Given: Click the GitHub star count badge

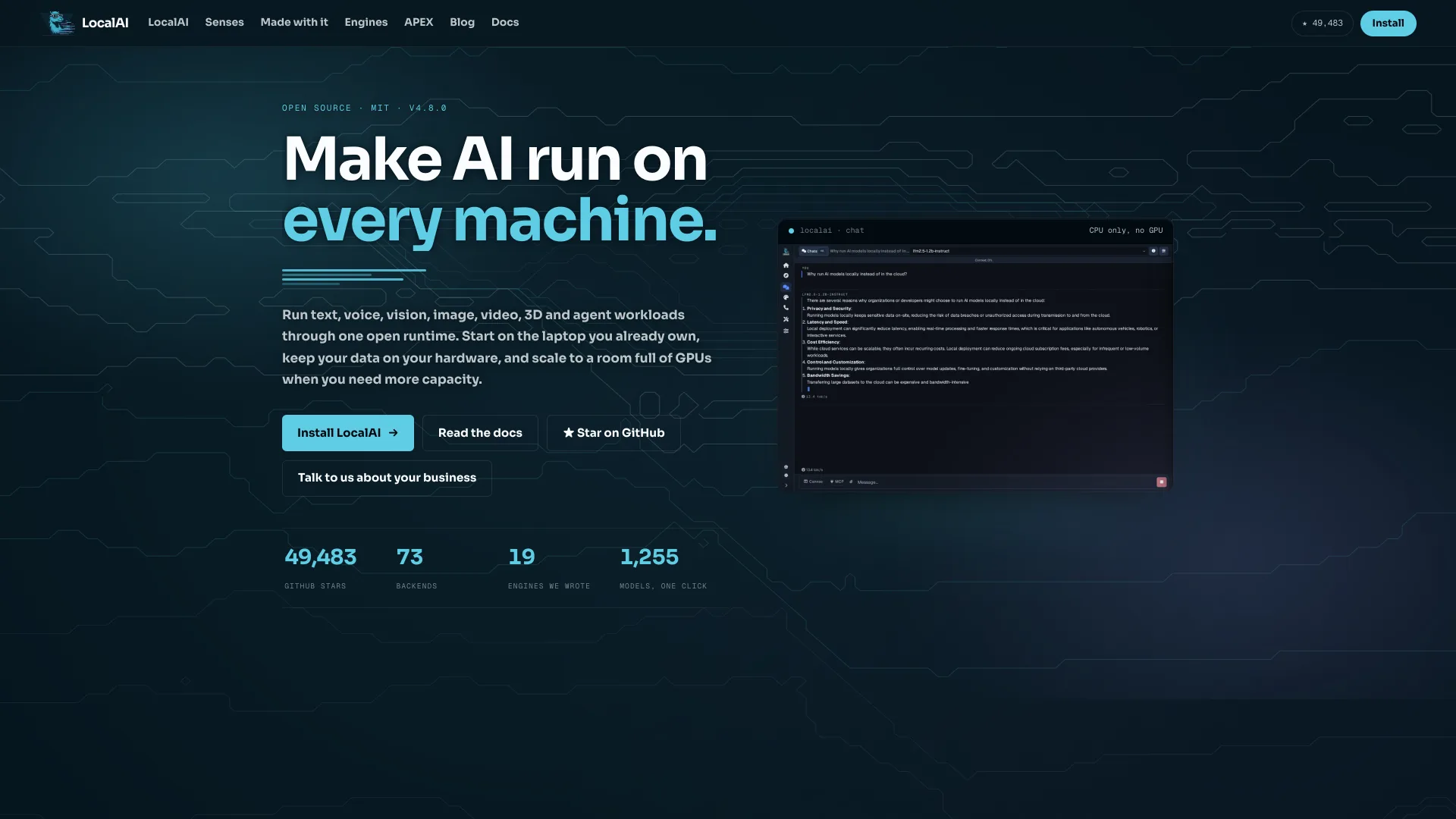Looking at the screenshot, I should pos(1322,24).
